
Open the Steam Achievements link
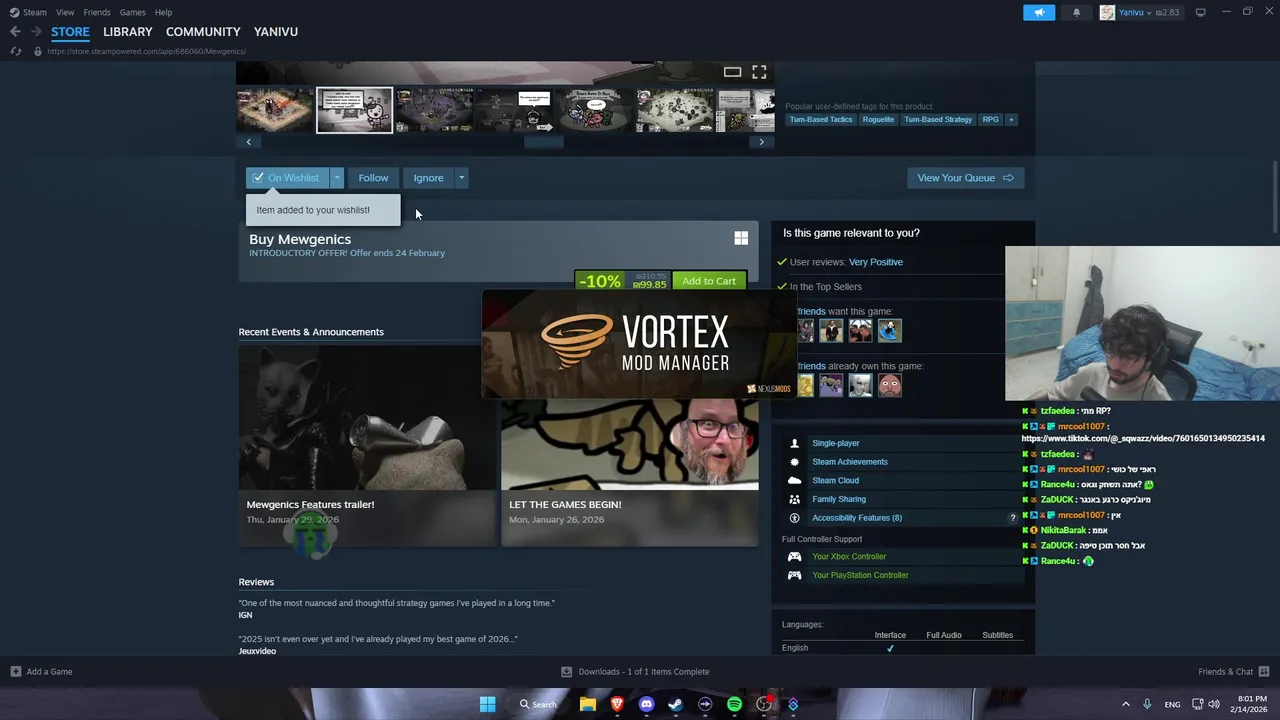(x=850, y=462)
